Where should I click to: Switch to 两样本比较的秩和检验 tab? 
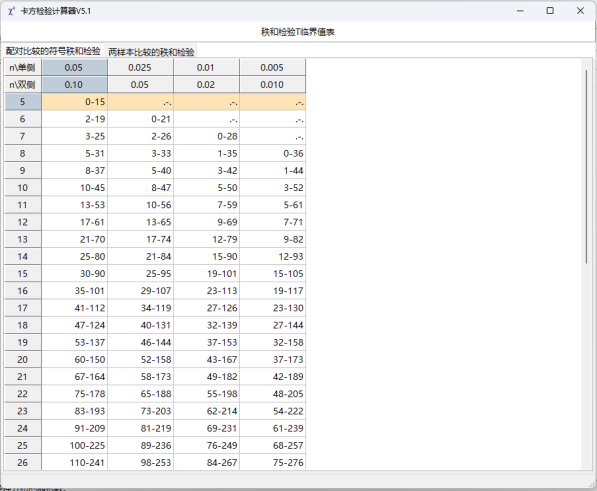[151, 51]
